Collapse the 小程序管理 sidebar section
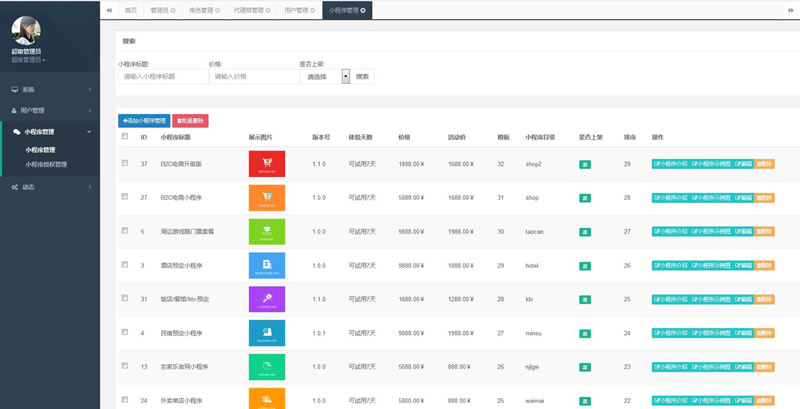This screenshot has width=800, height=409. pos(50,132)
